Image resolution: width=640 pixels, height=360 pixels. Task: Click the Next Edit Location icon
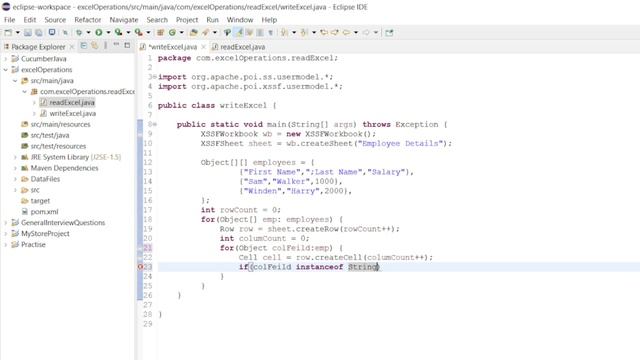(x=335, y=32)
